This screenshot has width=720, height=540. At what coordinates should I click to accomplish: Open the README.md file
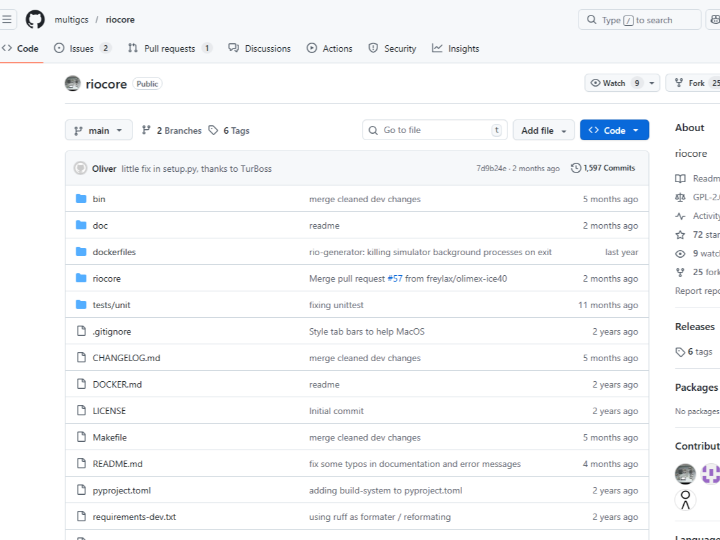coord(117,464)
